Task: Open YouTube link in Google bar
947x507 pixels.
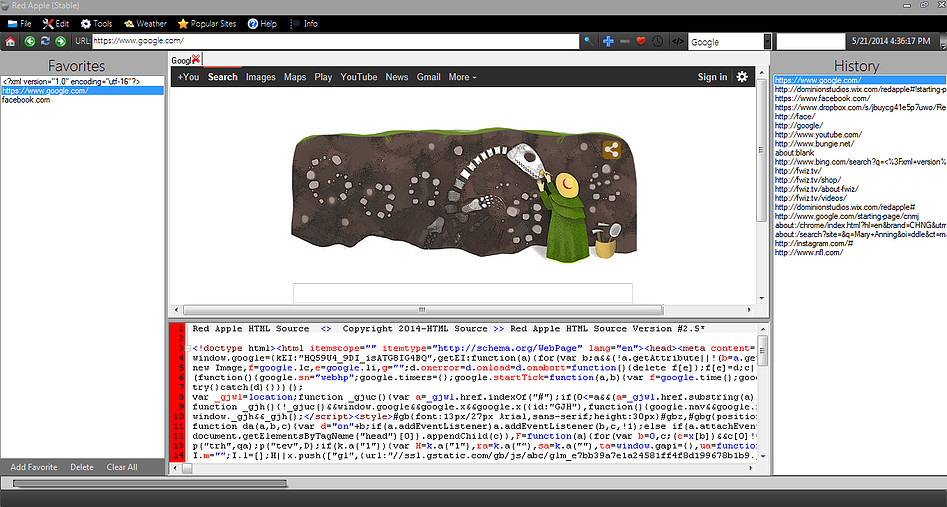Action: pos(359,77)
